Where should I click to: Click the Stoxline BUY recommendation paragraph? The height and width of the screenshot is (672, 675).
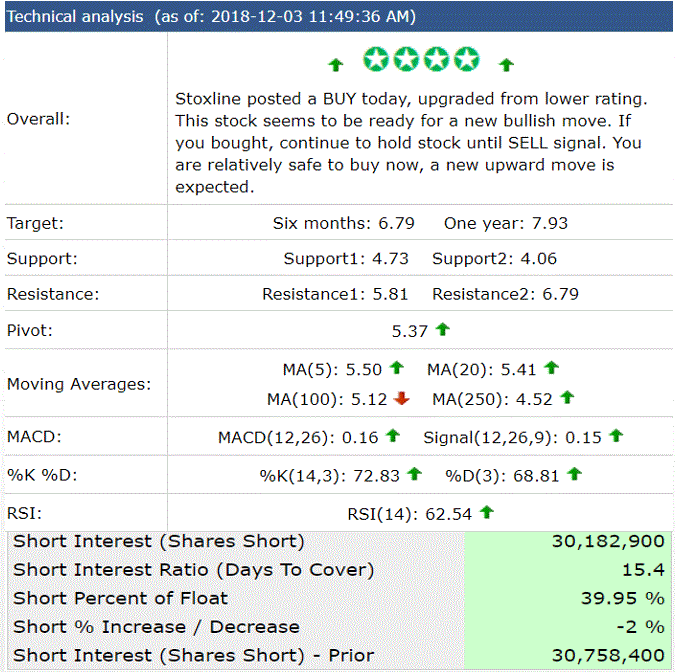click(x=411, y=142)
